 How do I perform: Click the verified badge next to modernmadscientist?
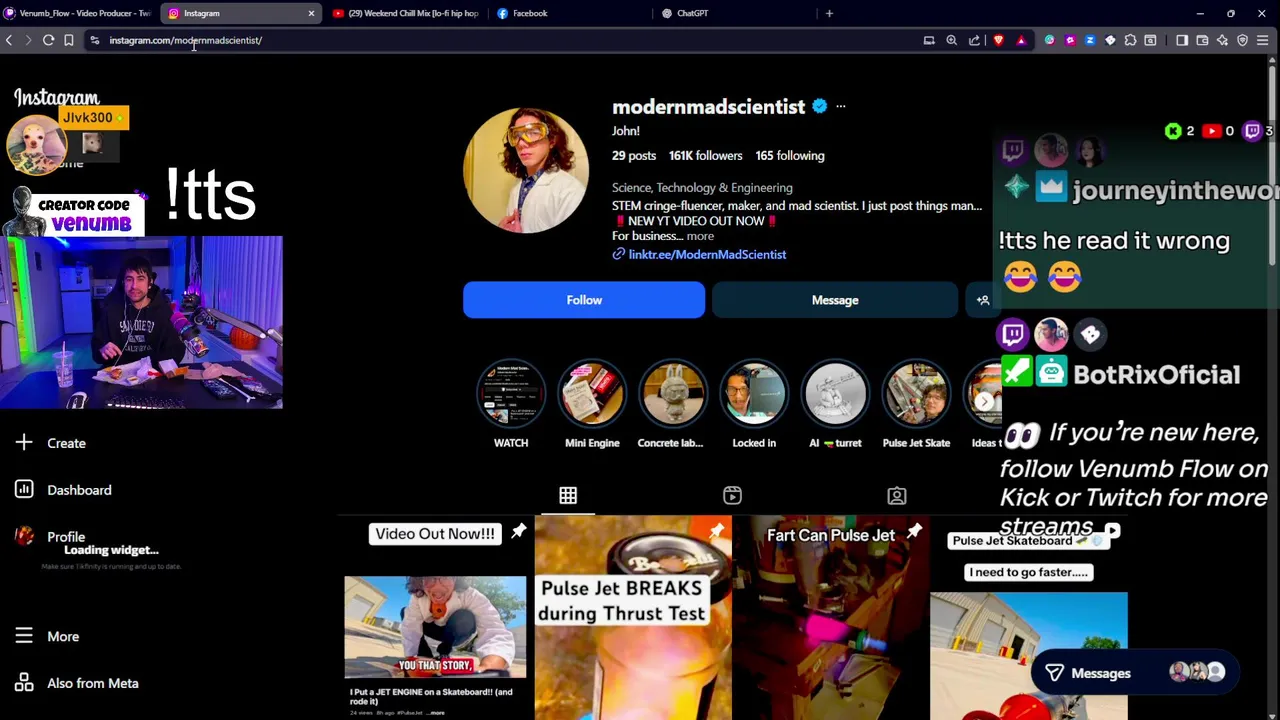click(819, 106)
